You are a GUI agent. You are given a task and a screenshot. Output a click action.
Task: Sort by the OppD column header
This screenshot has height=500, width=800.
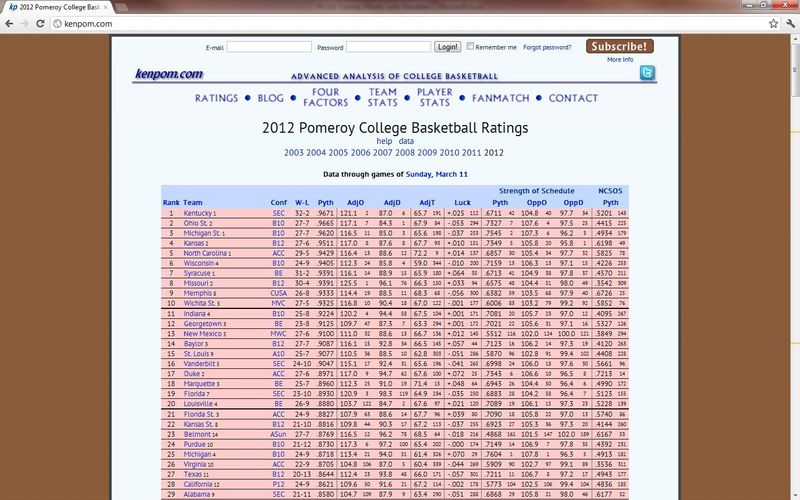point(573,203)
